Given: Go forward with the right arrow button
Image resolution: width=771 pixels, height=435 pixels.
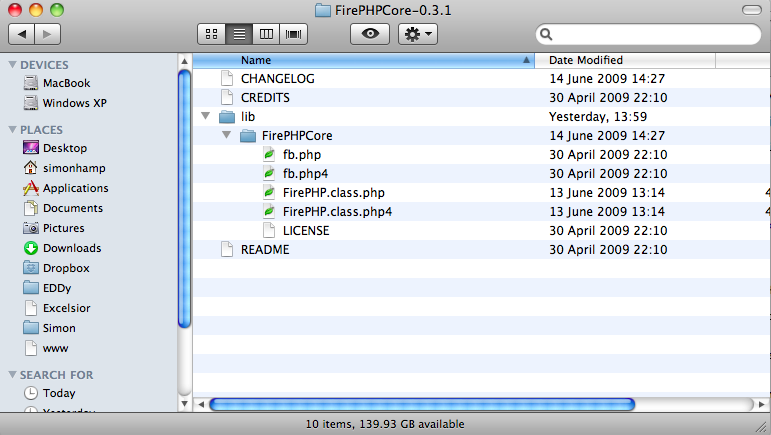Looking at the screenshot, I should (x=47, y=34).
